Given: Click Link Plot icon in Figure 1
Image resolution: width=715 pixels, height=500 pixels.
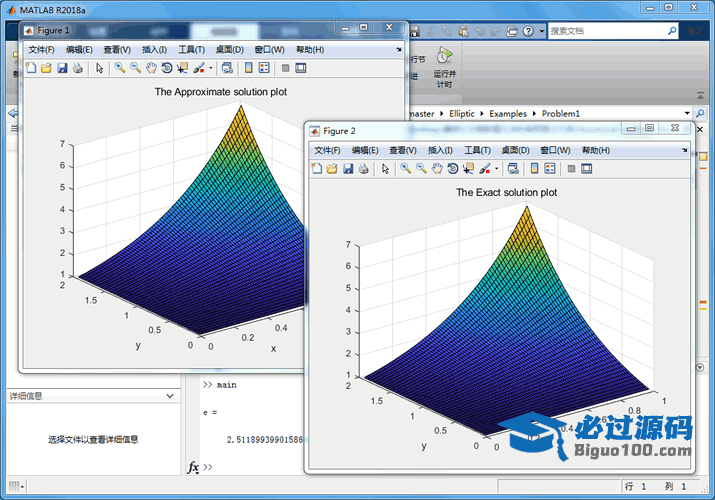Looking at the screenshot, I should [x=227, y=68].
